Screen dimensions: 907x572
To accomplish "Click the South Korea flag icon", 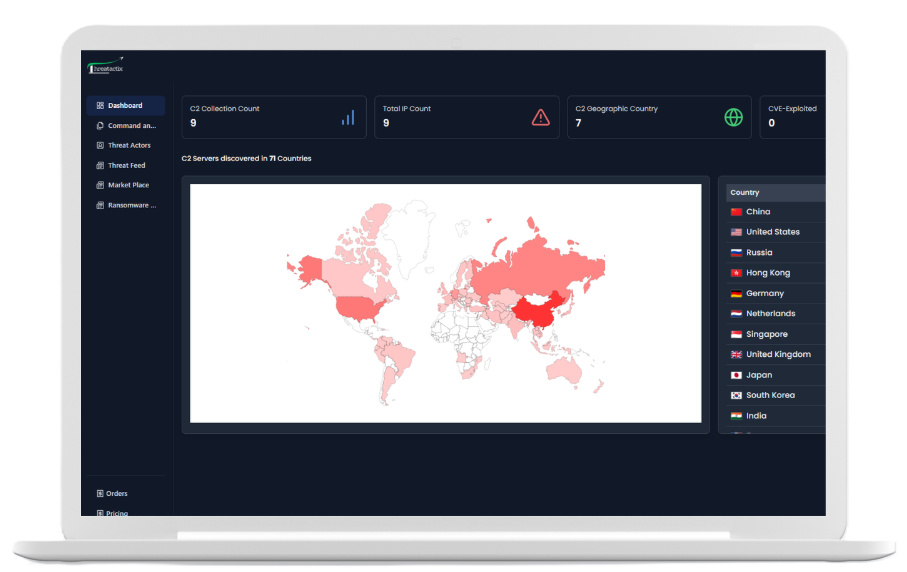I will (x=736, y=395).
